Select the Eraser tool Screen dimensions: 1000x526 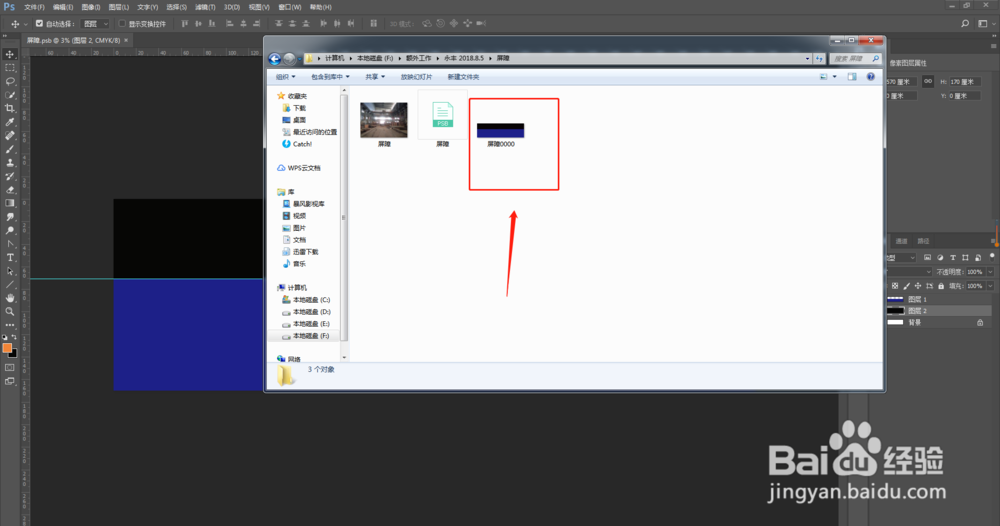[x=10, y=189]
